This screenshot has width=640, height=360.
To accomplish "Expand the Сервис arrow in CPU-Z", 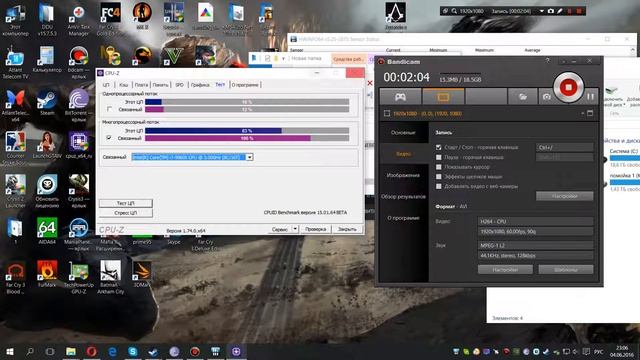I will [x=295, y=229].
